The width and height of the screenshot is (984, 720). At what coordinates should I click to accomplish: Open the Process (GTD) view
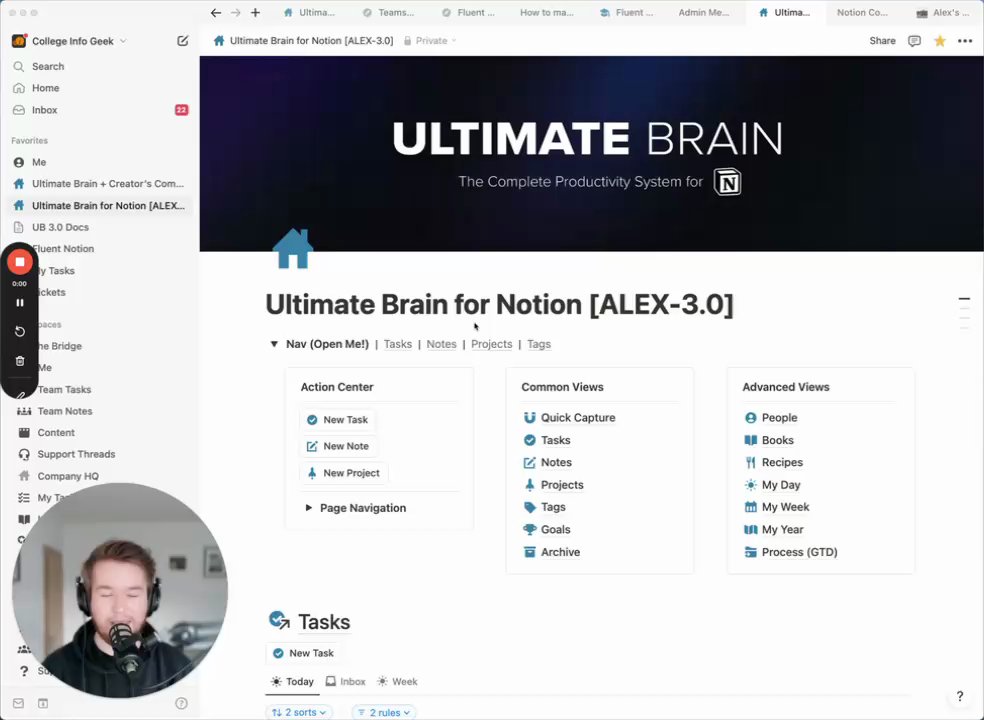pyautogui.click(x=791, y=552)
